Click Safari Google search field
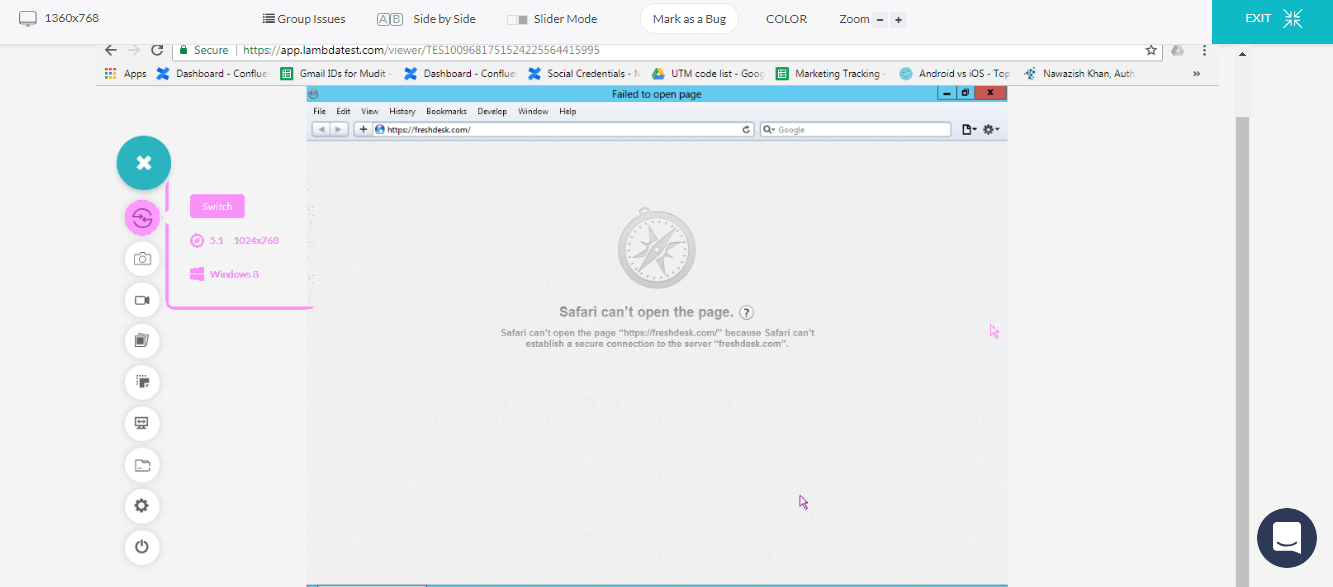The height and width of the screenshot is (587, 1333). [855, 129]
